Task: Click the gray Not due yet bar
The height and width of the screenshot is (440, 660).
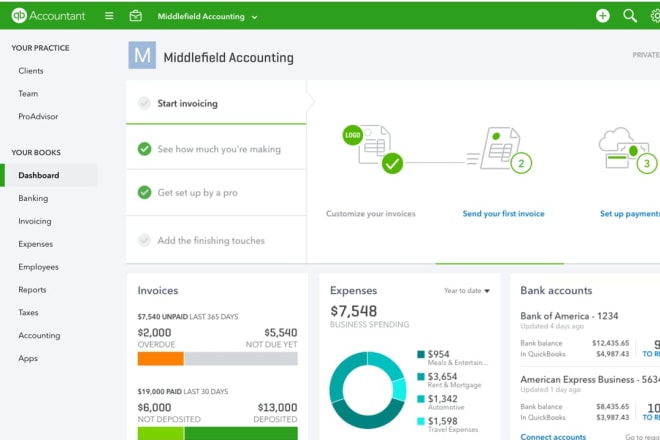Action: (x=241, y=359)
